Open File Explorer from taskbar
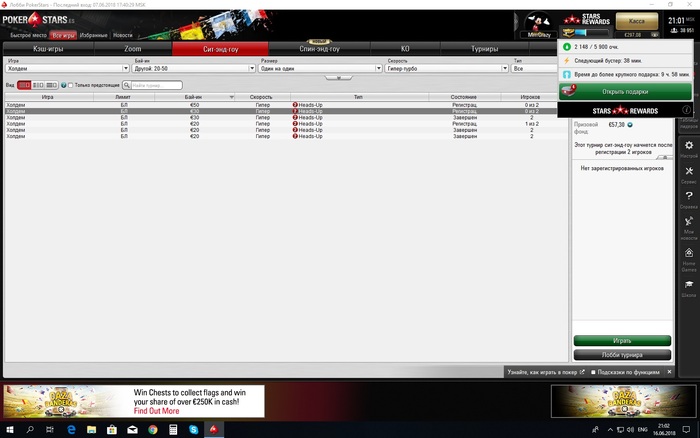700x438 pixels. (92, 430)
